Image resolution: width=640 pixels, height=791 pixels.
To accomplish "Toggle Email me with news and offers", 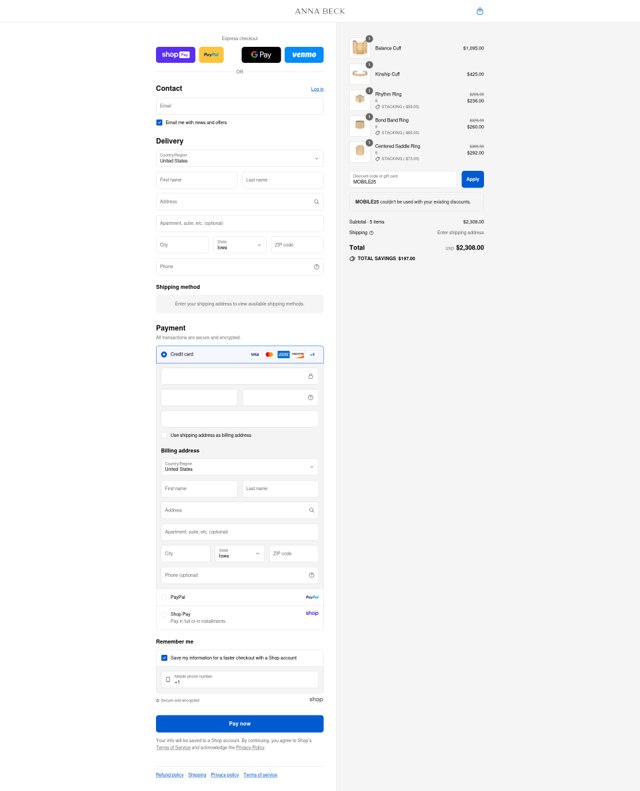I will pos(159,123).
